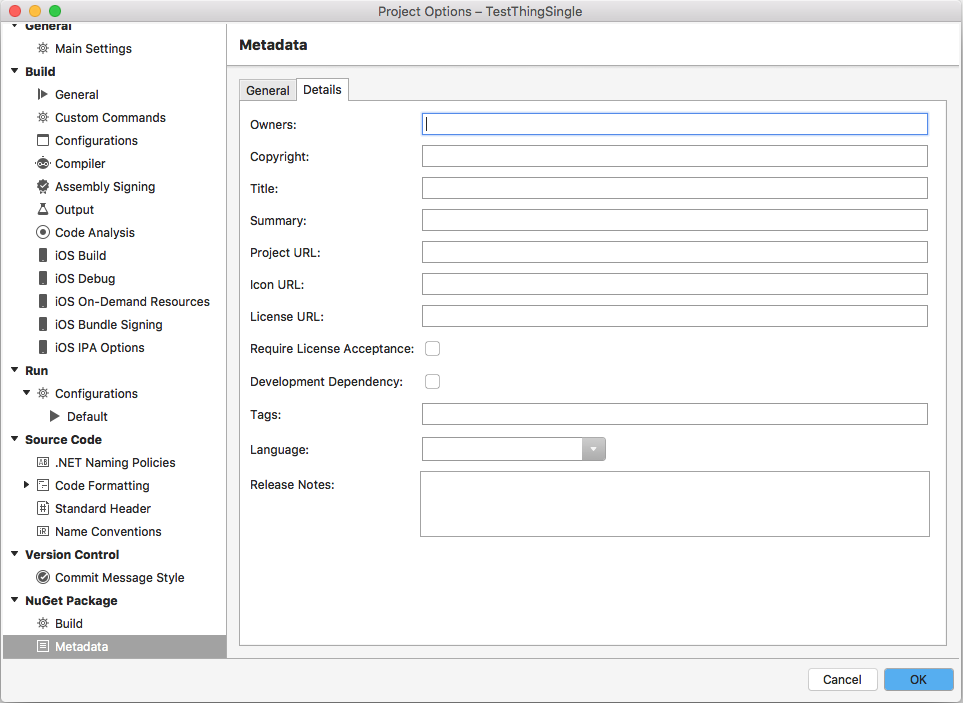The image size is (963, 703).
Task: Click the Commit Message Style checkmark icon
Action: 42,577
